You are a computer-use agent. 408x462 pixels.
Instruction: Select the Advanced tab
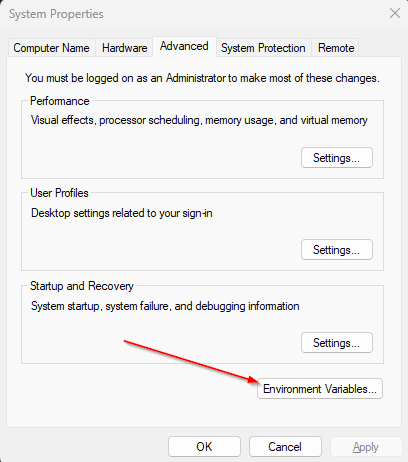click(x=184, y=46)
